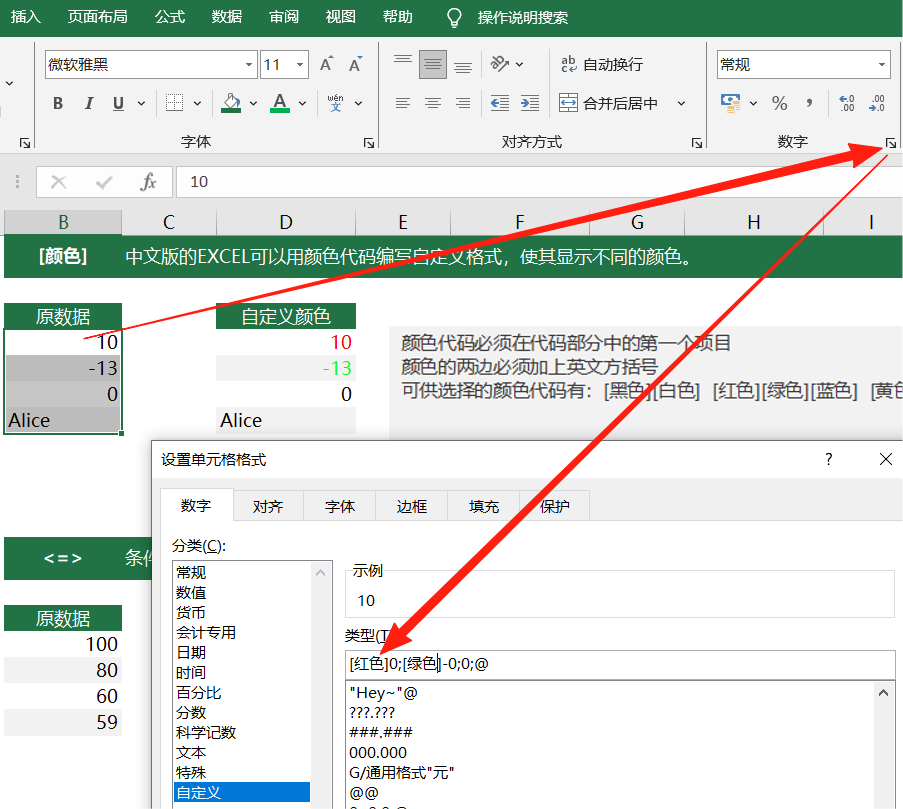Switch to 对齐 tab in dialog
Screen dimensions: 903x809
268,506
